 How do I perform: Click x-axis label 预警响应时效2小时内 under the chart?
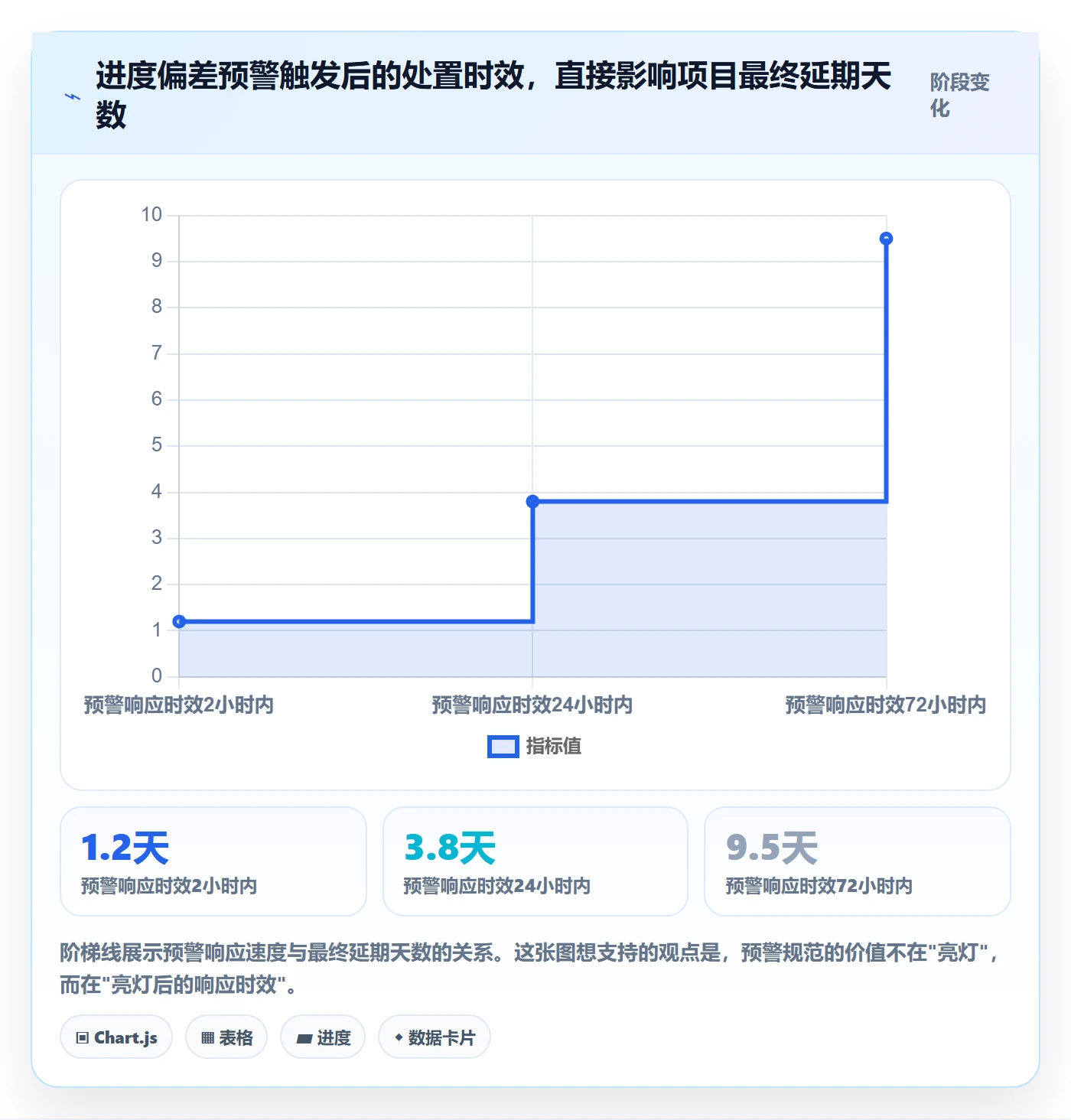point(179,705)
